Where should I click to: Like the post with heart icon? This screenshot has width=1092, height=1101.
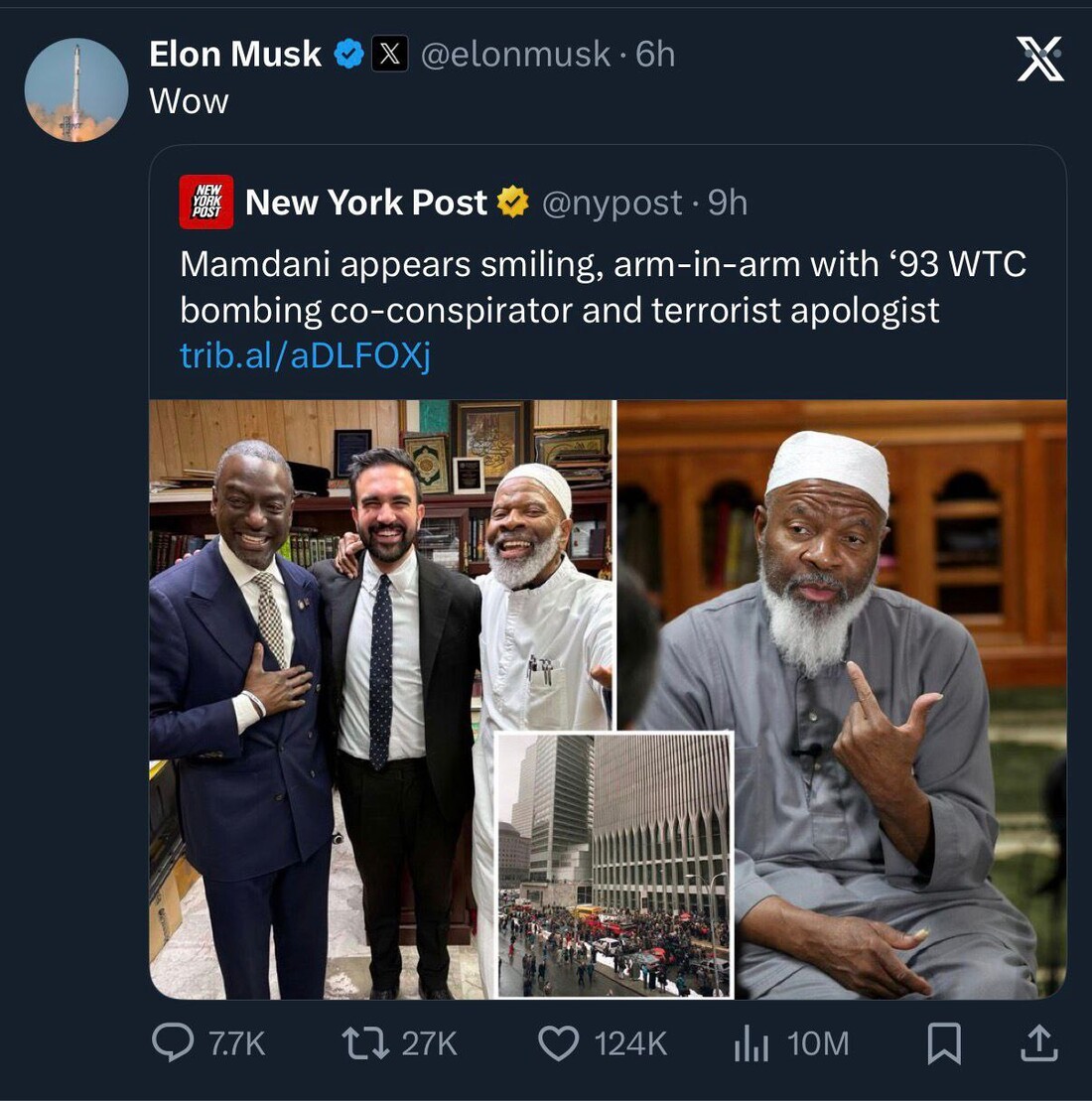(558, 1042)
